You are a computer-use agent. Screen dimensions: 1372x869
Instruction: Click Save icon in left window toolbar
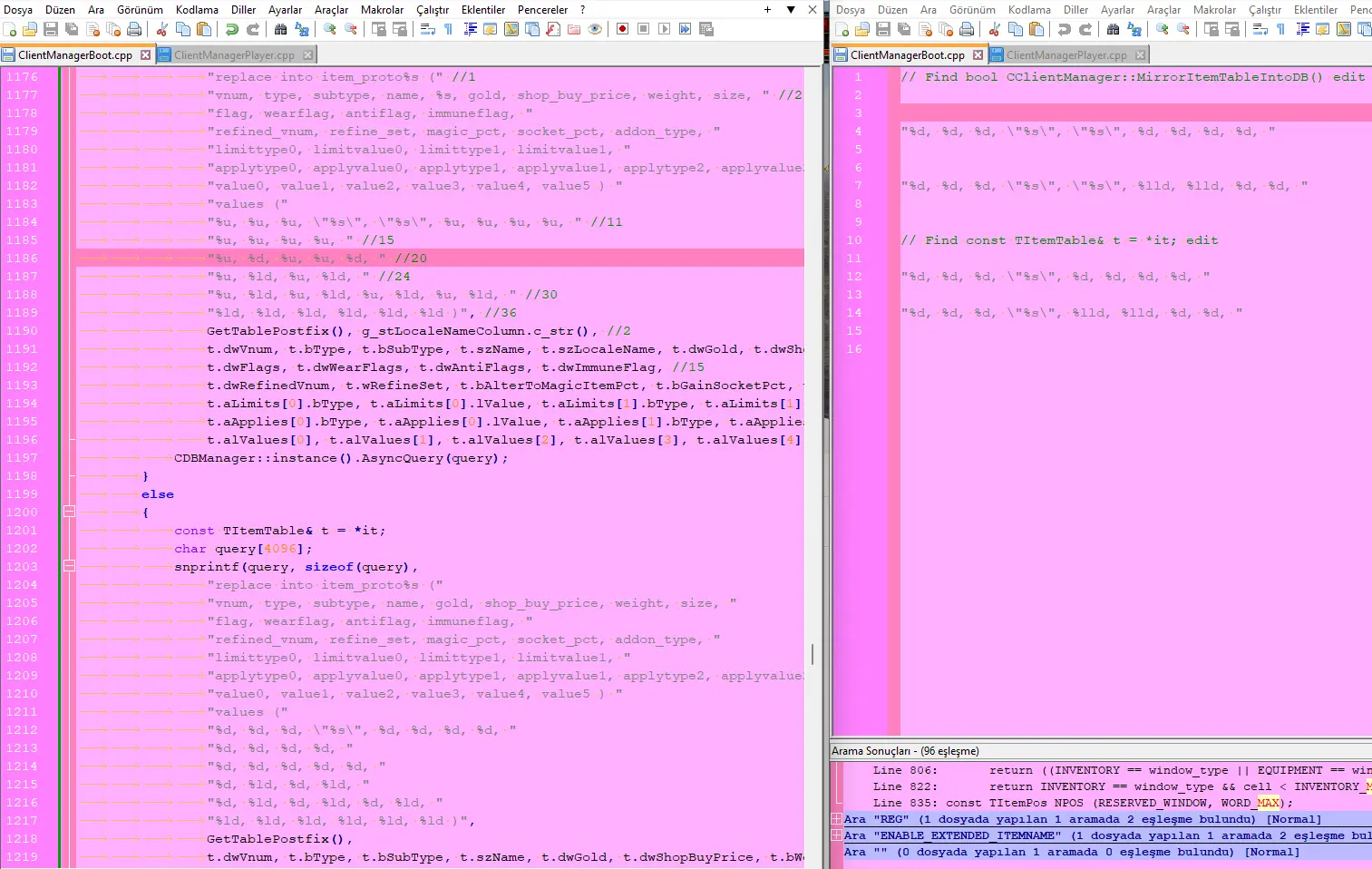coord(51,29)
